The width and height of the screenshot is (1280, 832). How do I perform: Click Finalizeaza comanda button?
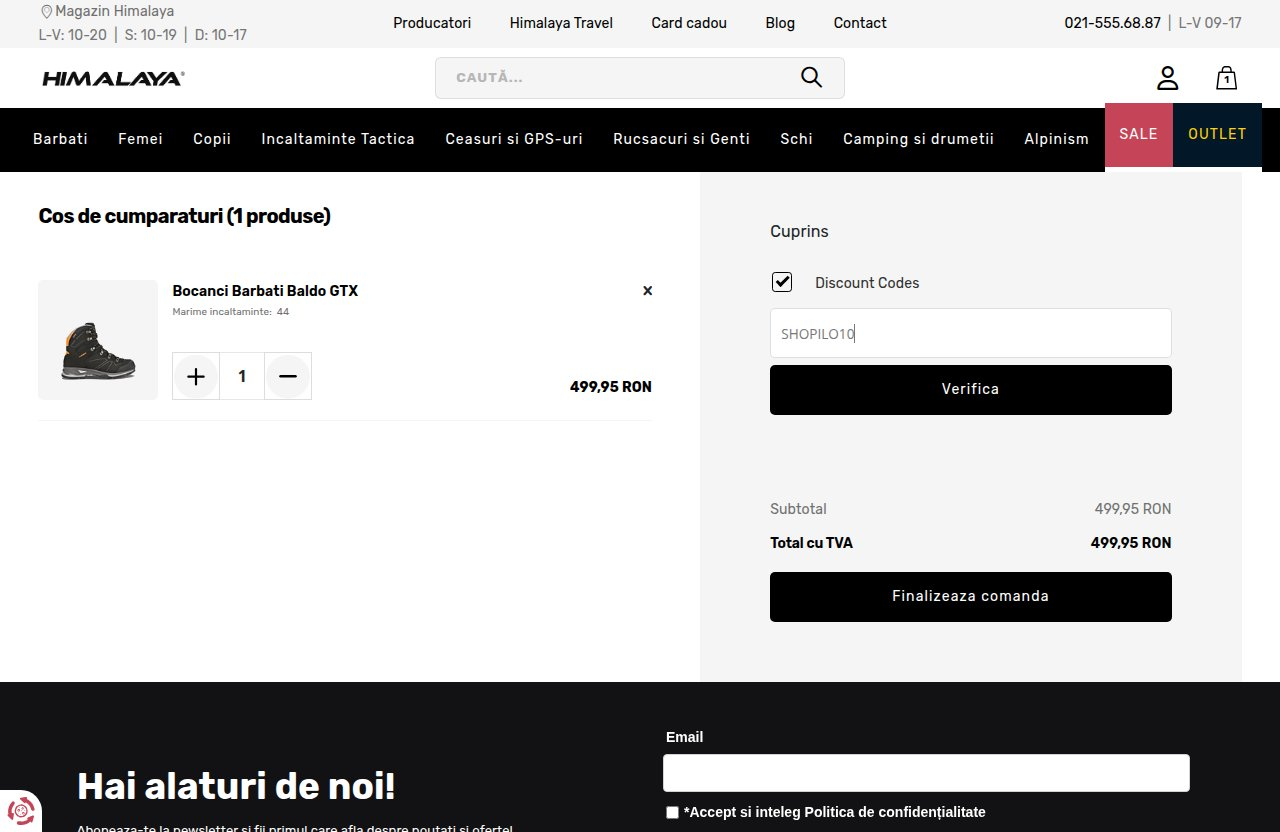970,597
